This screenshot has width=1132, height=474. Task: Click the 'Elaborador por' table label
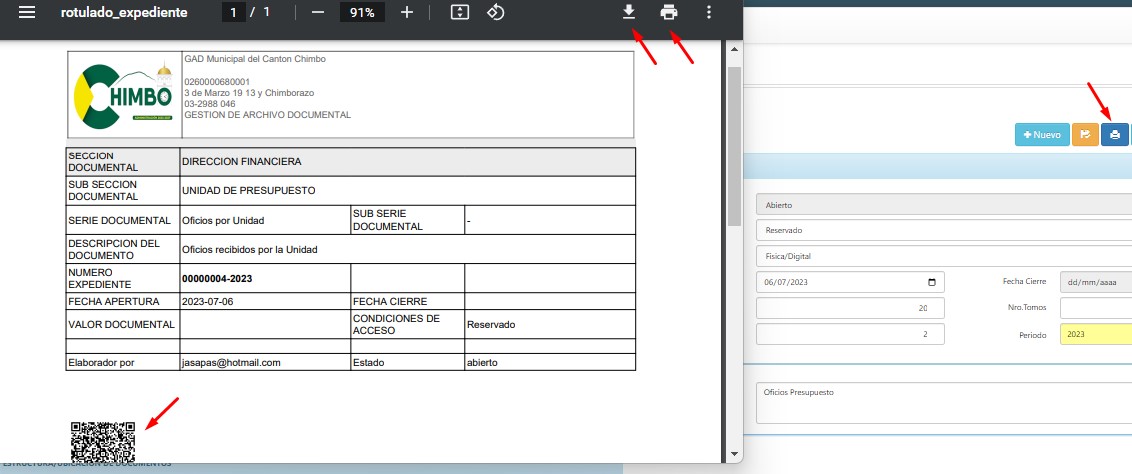tap(101, 363)
